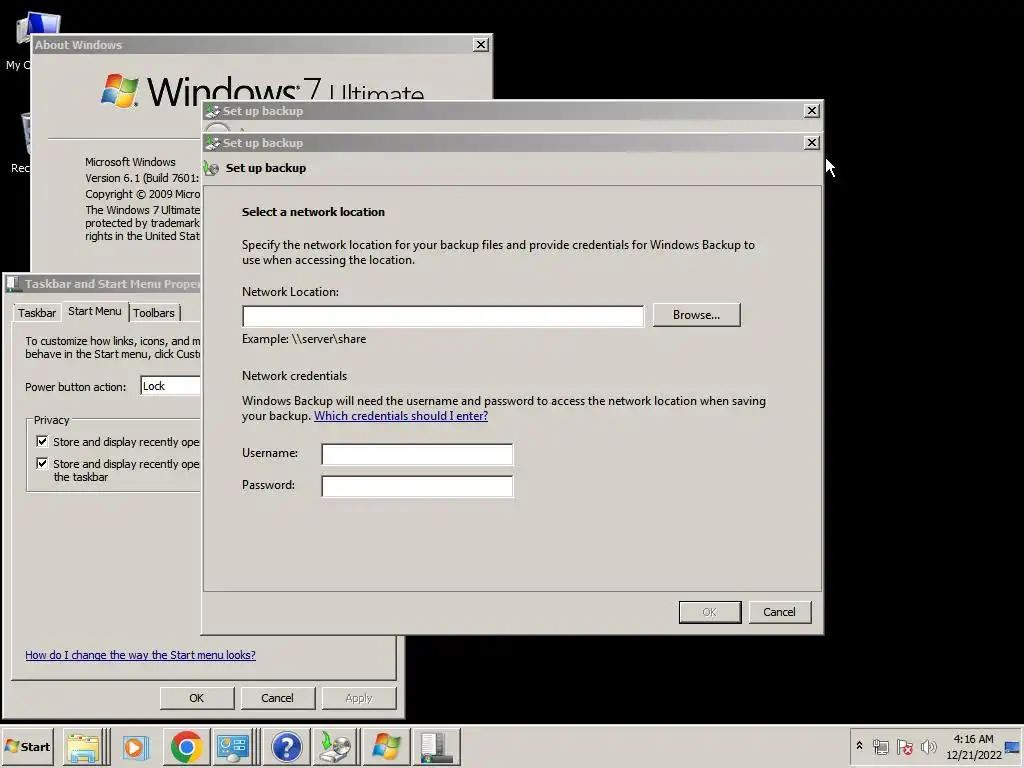Image resolution: width=1024 pixels, height=768 pixels.
Task: Open the Power button action dropdown
Action: 170,386
